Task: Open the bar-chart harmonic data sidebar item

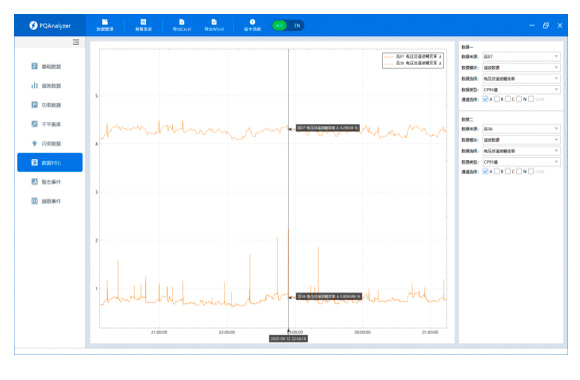Action: point(46,86)
